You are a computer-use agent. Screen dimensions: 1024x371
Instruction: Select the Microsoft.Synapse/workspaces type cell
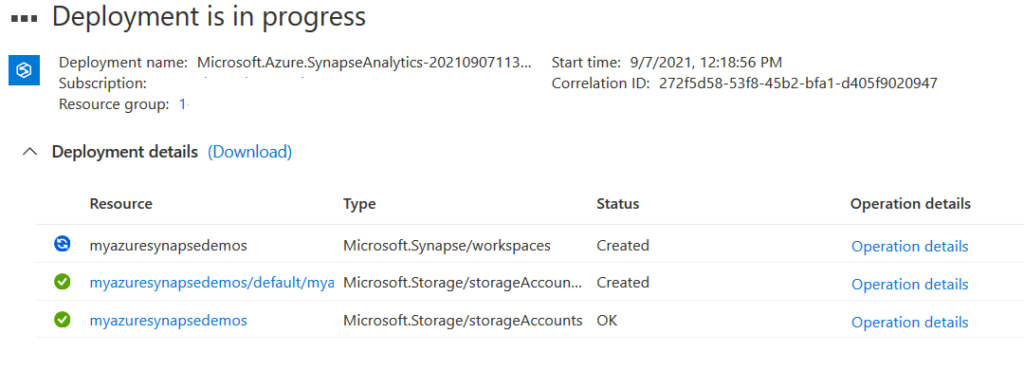(447, 246)
